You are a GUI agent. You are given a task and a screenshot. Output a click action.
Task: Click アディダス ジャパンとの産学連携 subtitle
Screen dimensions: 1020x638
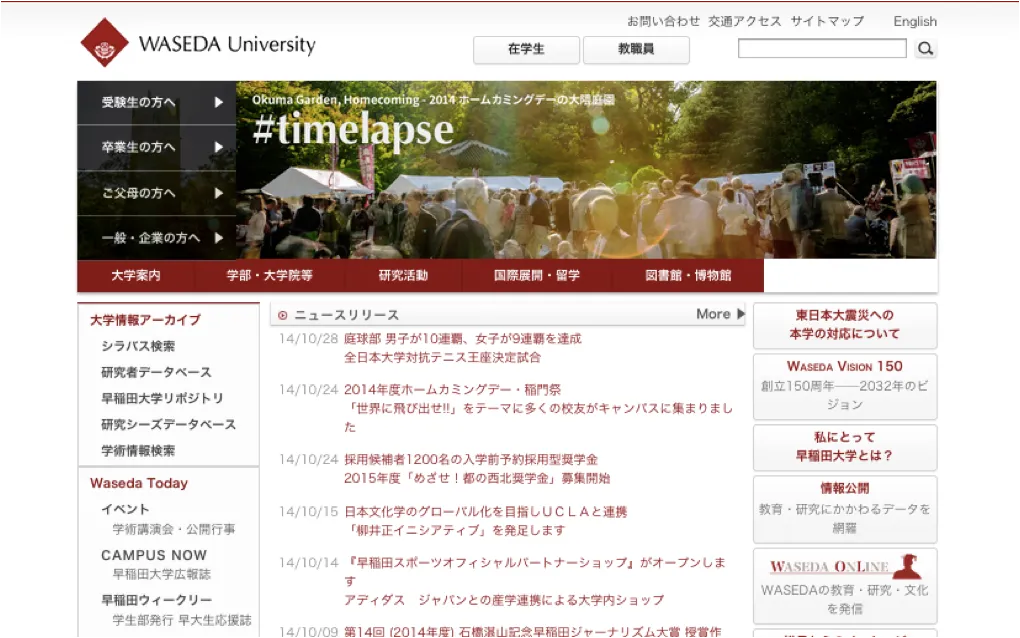click(504, 600)
